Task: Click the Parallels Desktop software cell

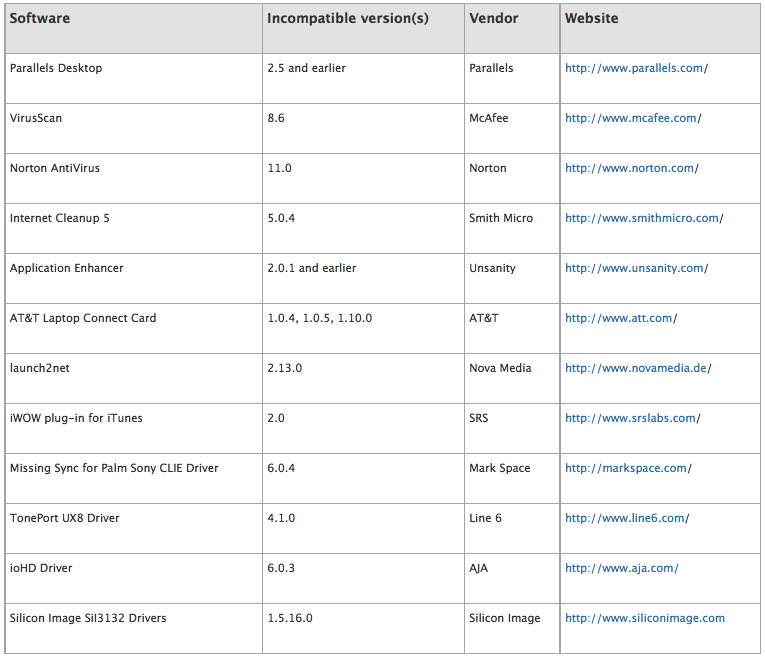Action: [x=56, y=68]
